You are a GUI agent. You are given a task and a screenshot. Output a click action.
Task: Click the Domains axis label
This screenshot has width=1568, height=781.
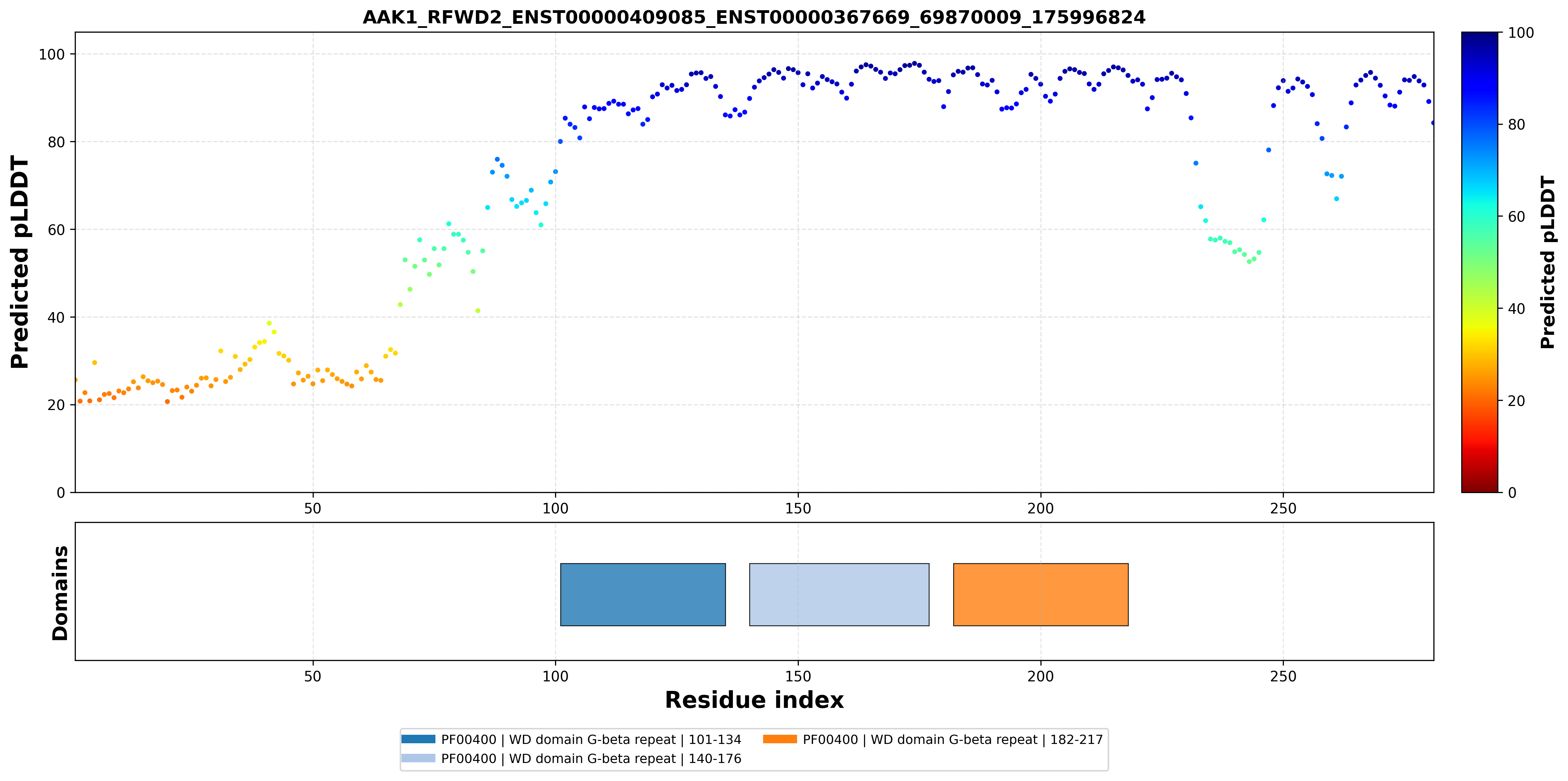(60, 593)
